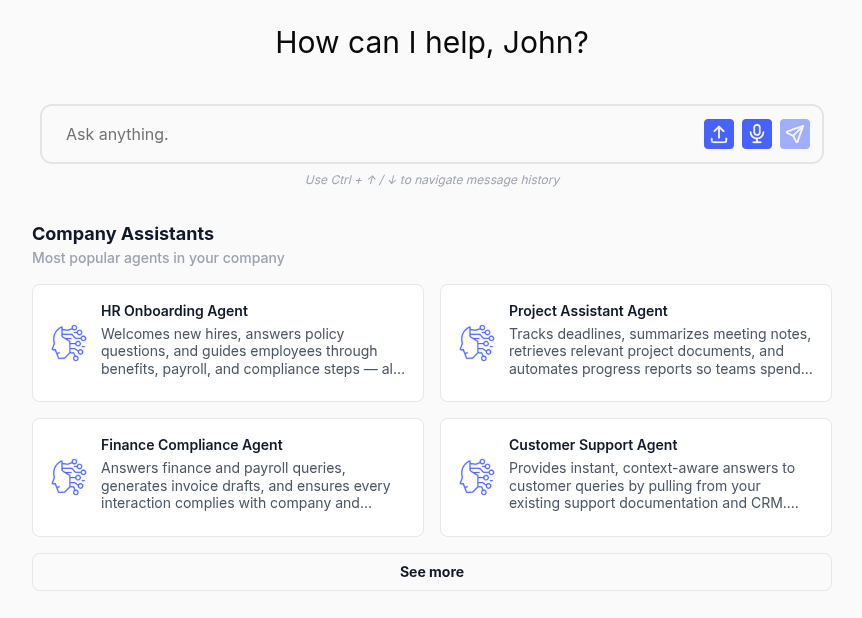
Task: Select the Finance Compliance Agent title
Action: pyautogui.click(x=191, y=445)
